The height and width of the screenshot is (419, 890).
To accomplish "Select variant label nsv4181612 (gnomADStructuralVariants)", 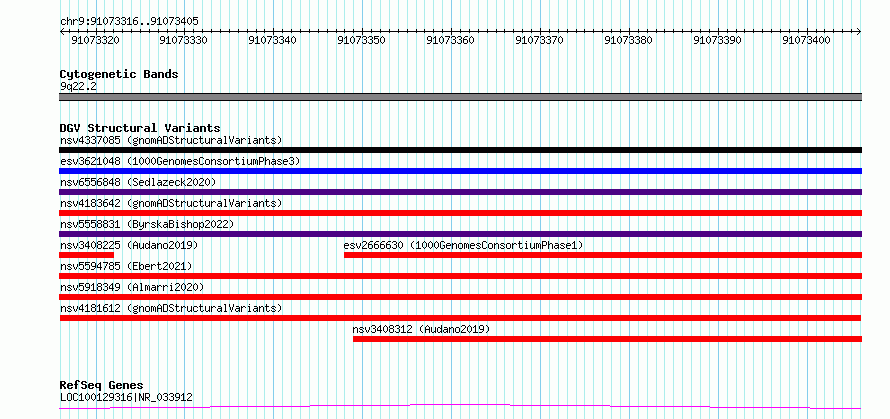I will 171,308.
